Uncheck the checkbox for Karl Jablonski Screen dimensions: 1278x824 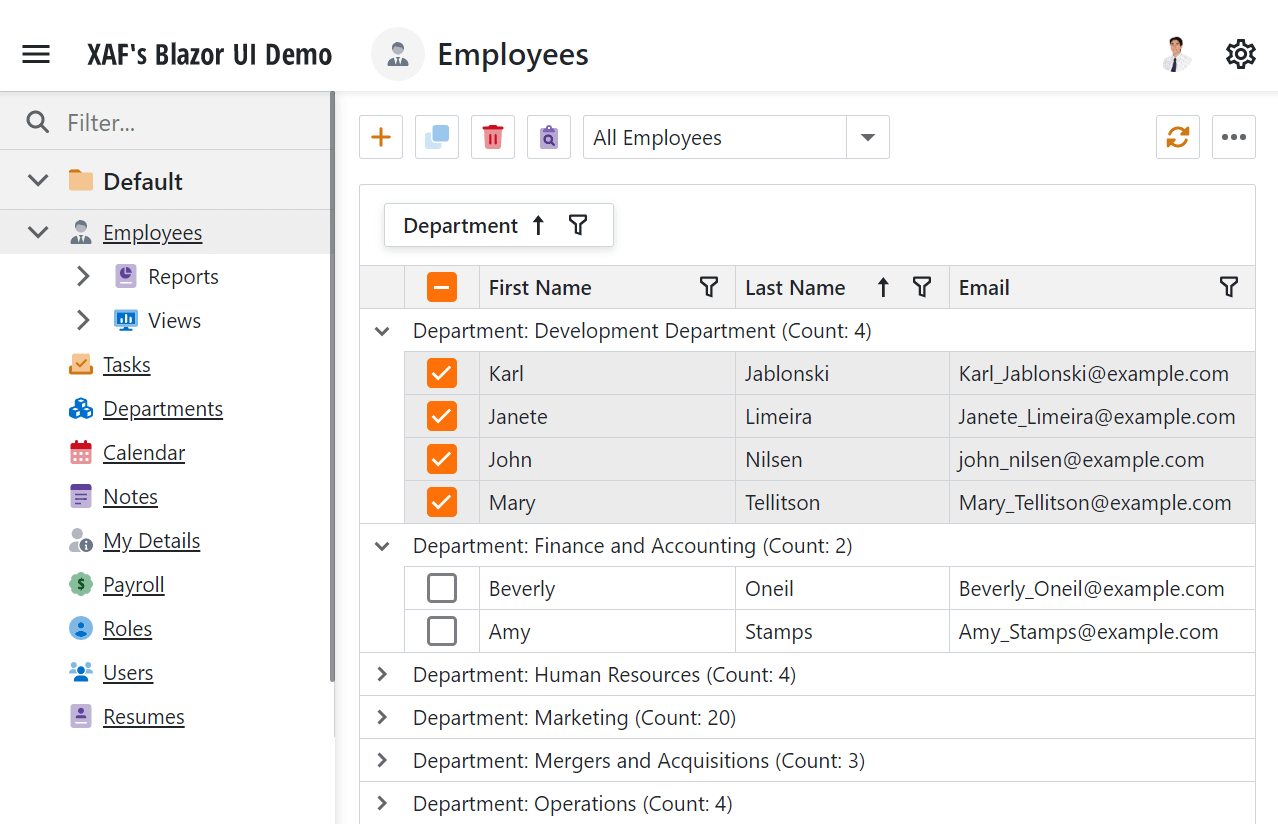click(441, 374)
